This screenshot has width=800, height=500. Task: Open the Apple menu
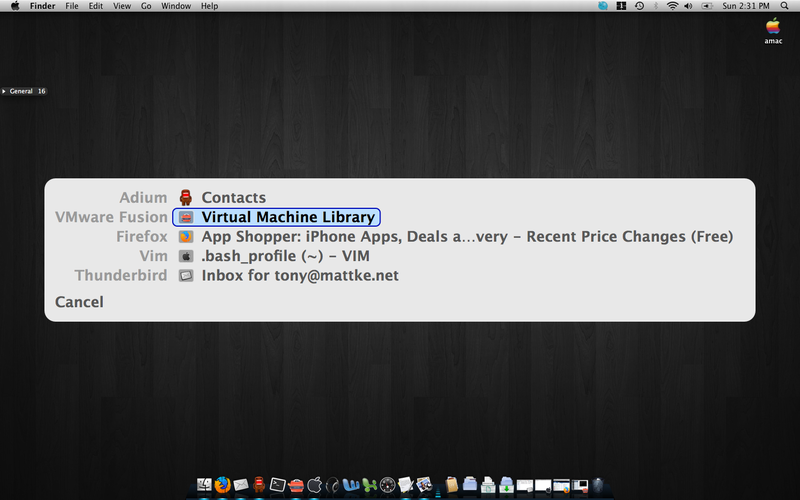point(15,6)
